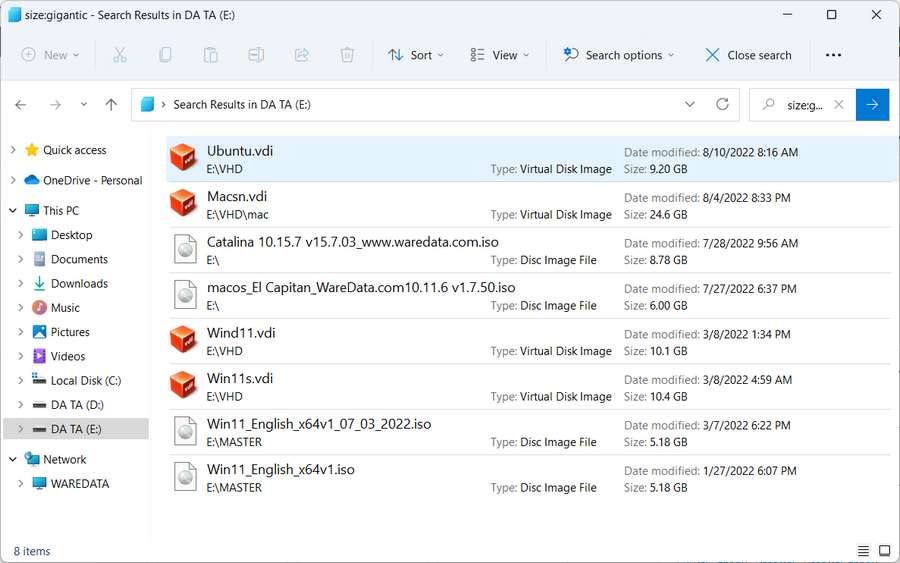Select the Macsn.vdi file name
This screenshot has height=563, width=900.
click(237, 196)
